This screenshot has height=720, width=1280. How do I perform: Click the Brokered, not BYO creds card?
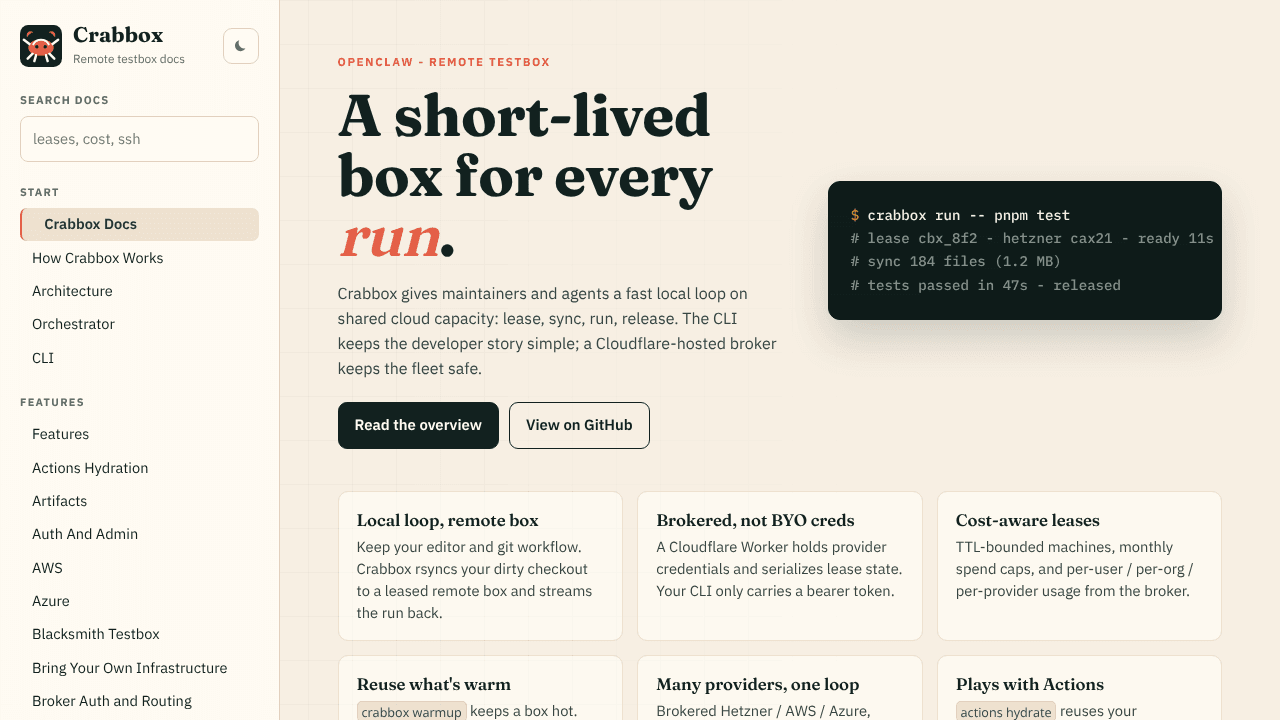click(x=780, y=566)
